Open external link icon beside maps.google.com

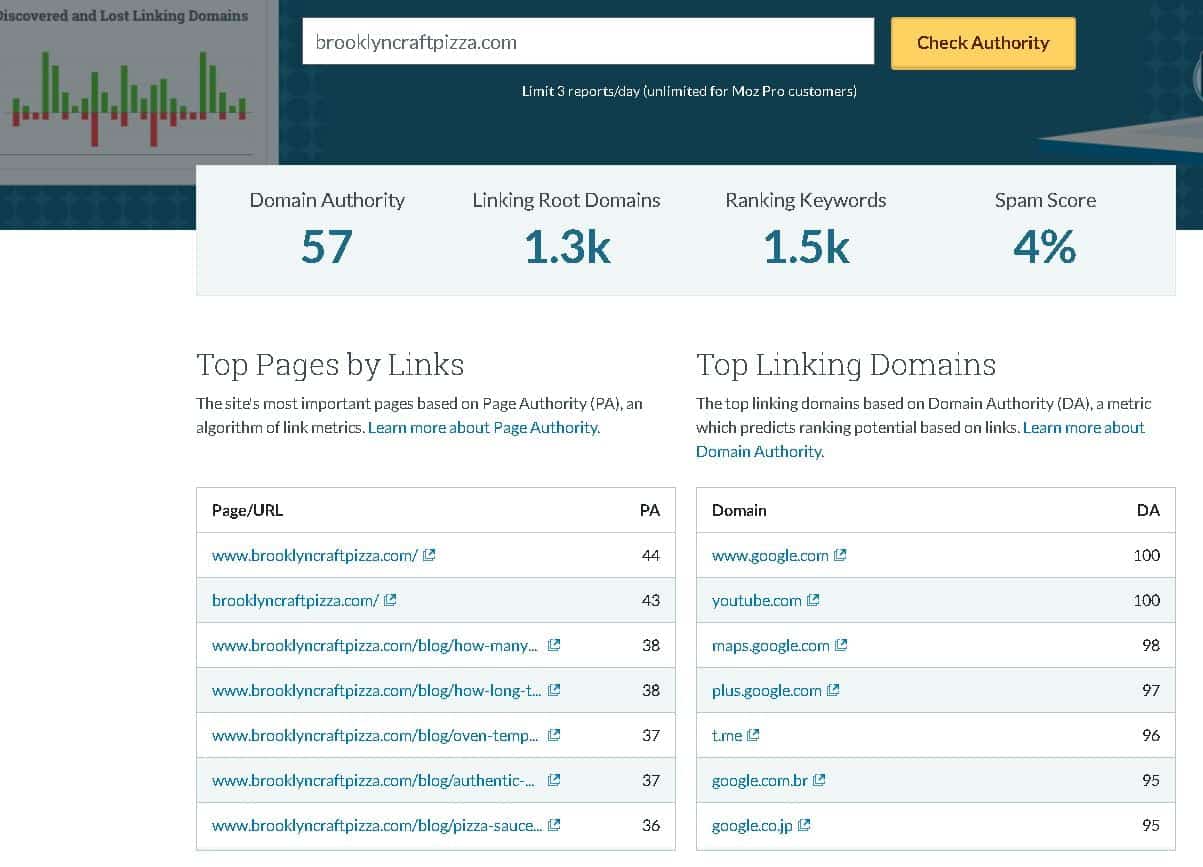[842, 645]
